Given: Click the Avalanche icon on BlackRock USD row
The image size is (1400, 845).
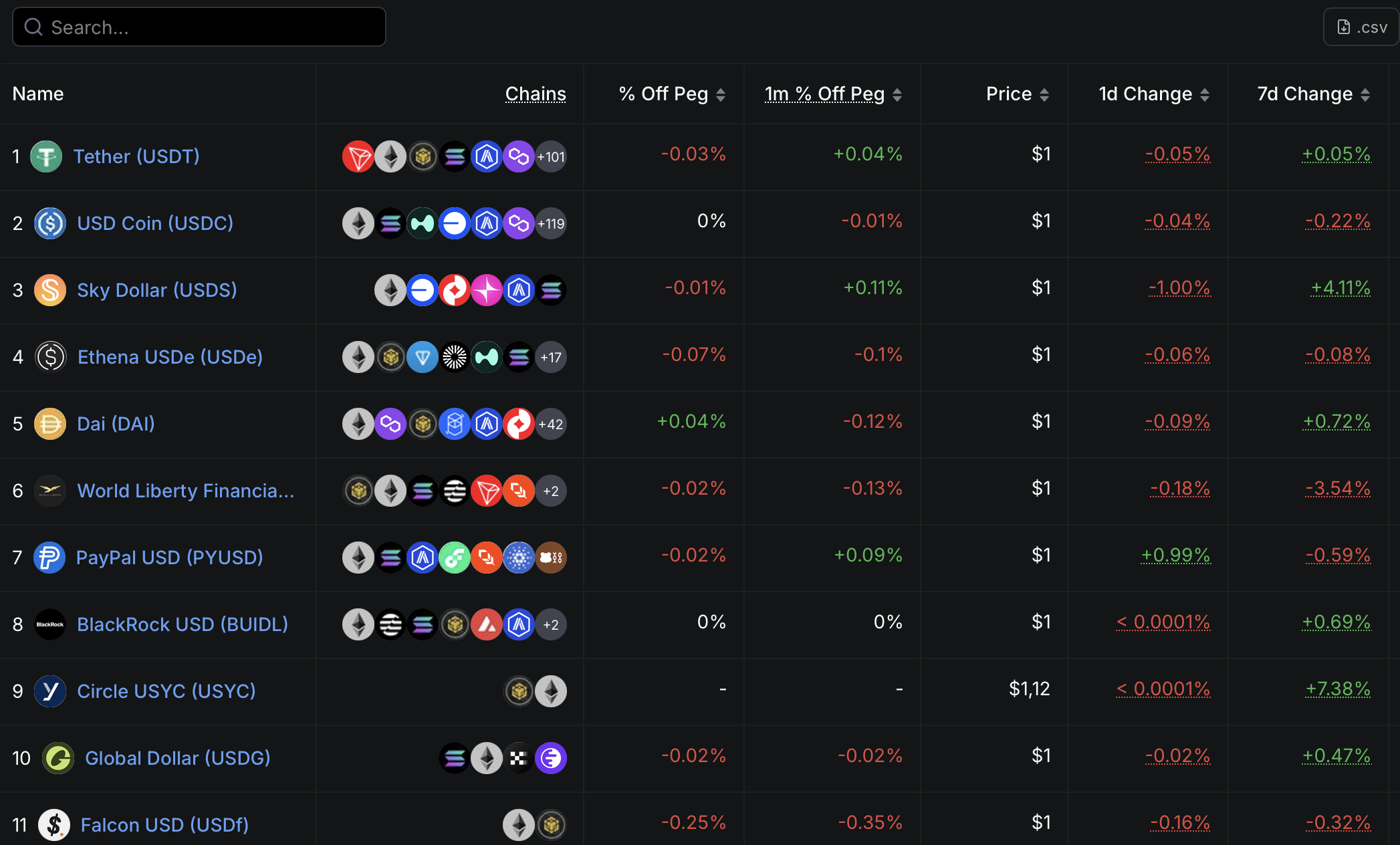Looking at the screenshot, I should coord(487,624).
